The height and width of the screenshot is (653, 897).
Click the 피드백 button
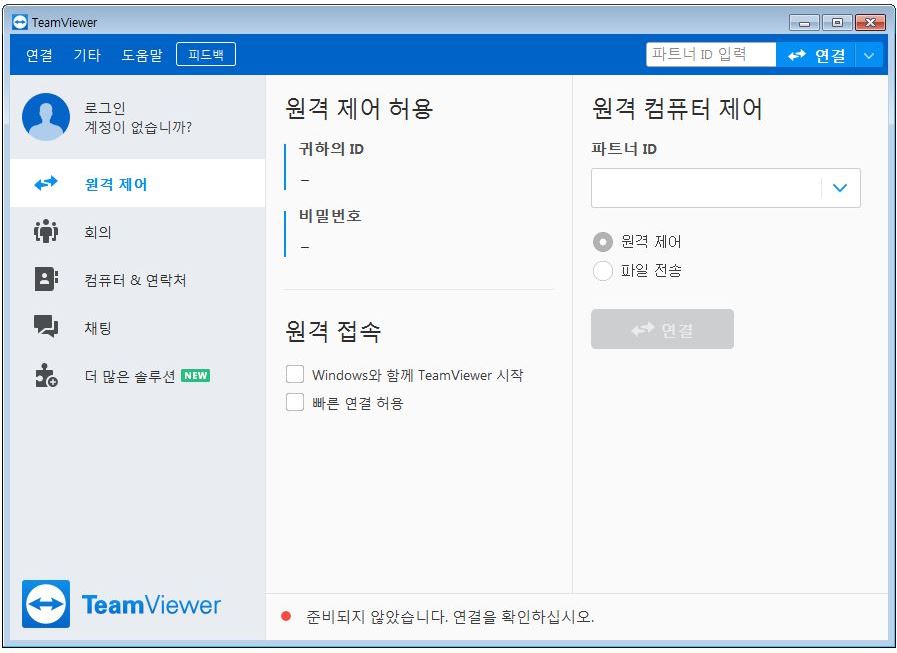(x=206, y=54)
